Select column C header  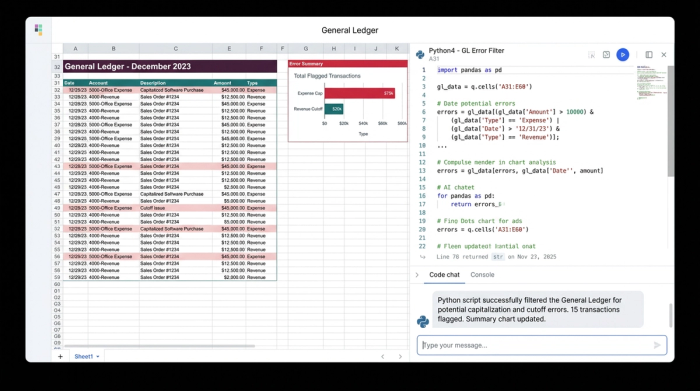175,49
